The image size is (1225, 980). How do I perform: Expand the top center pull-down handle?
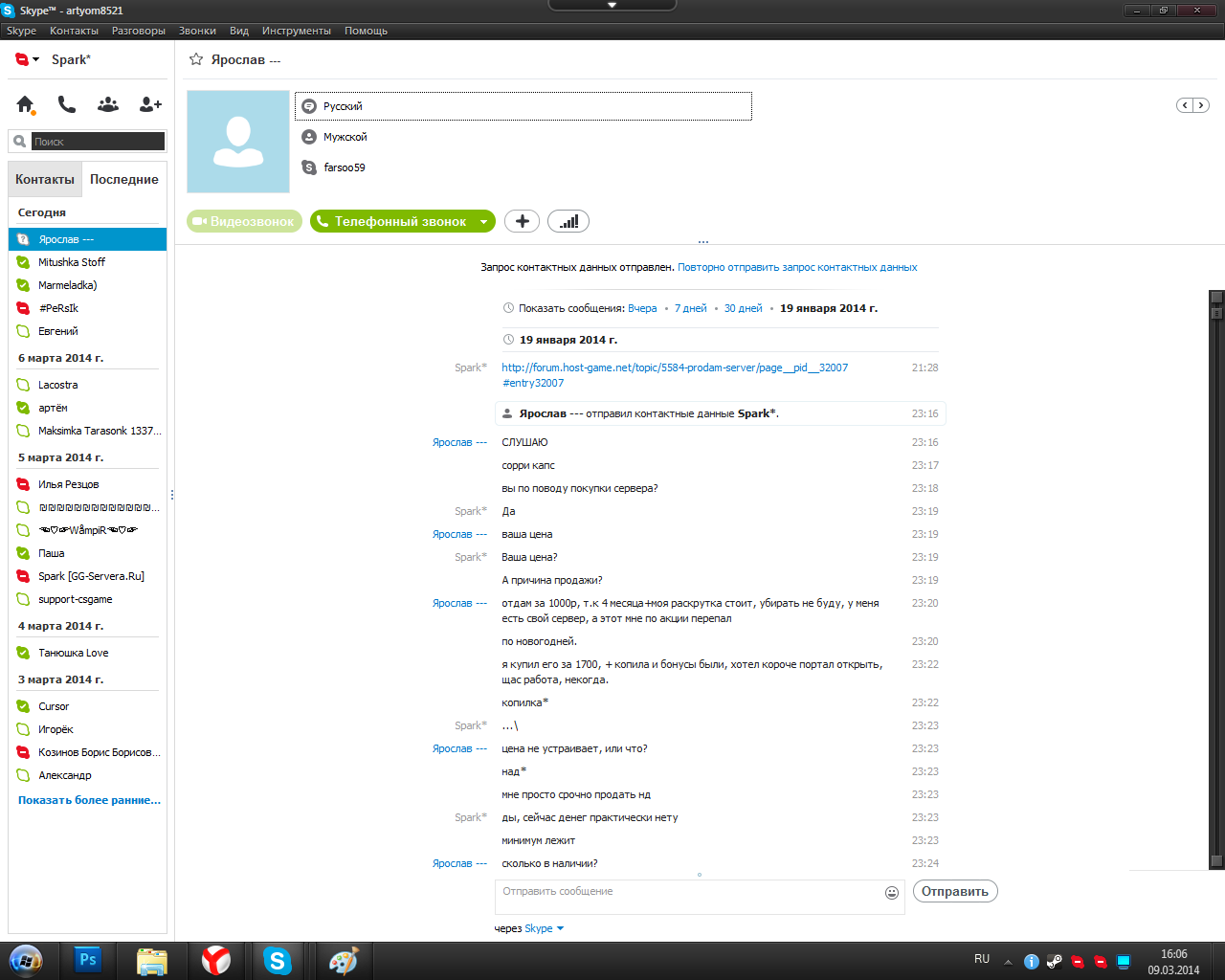612,5
